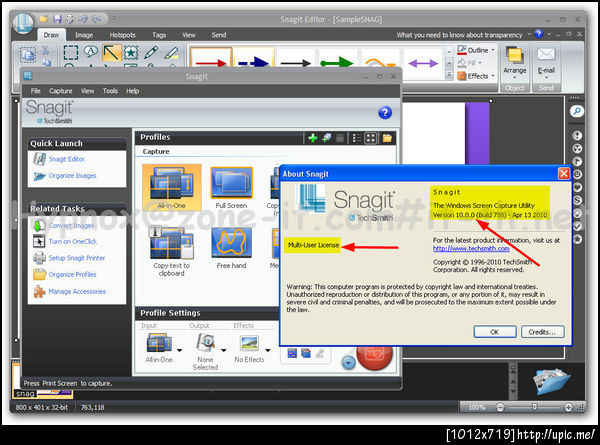Click Manage Accessories task

(77, 291)
